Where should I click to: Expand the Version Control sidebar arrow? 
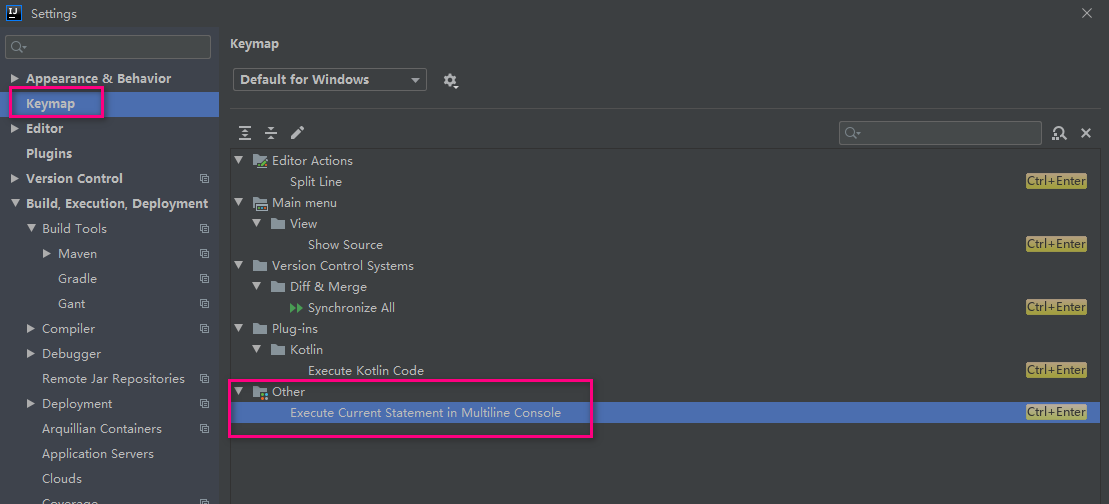click(x=15, y=179)
